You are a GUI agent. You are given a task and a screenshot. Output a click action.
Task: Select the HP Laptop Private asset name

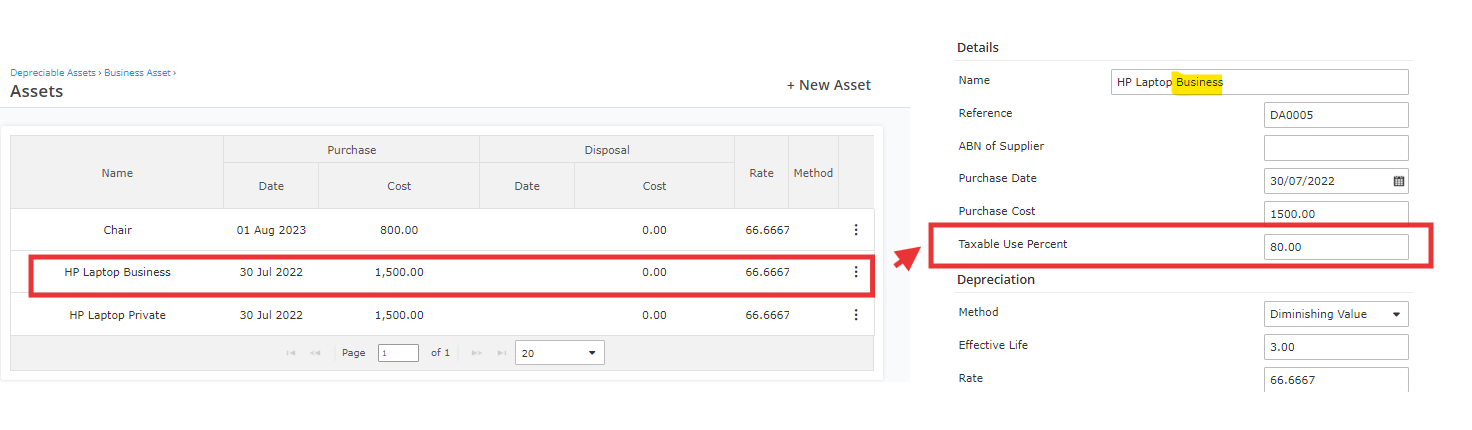coord(117,315)
